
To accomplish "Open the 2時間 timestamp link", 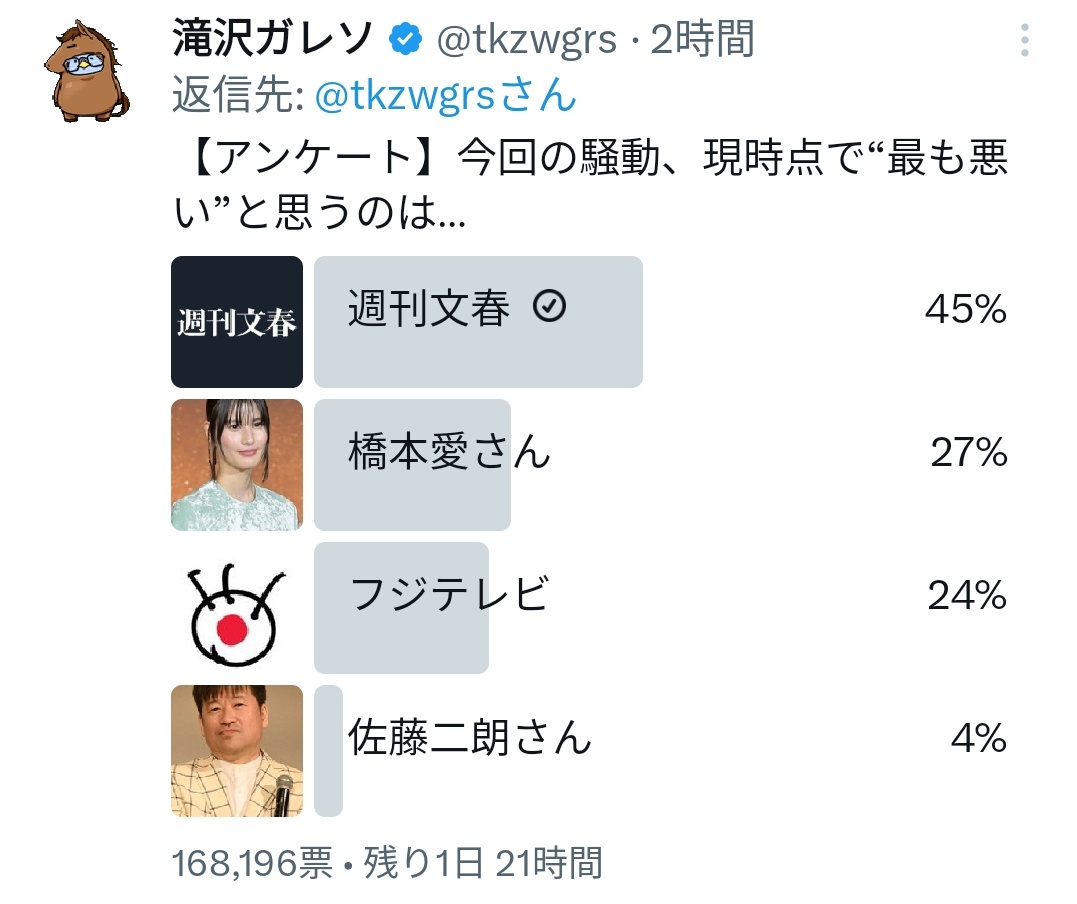I will coord(702,38).
